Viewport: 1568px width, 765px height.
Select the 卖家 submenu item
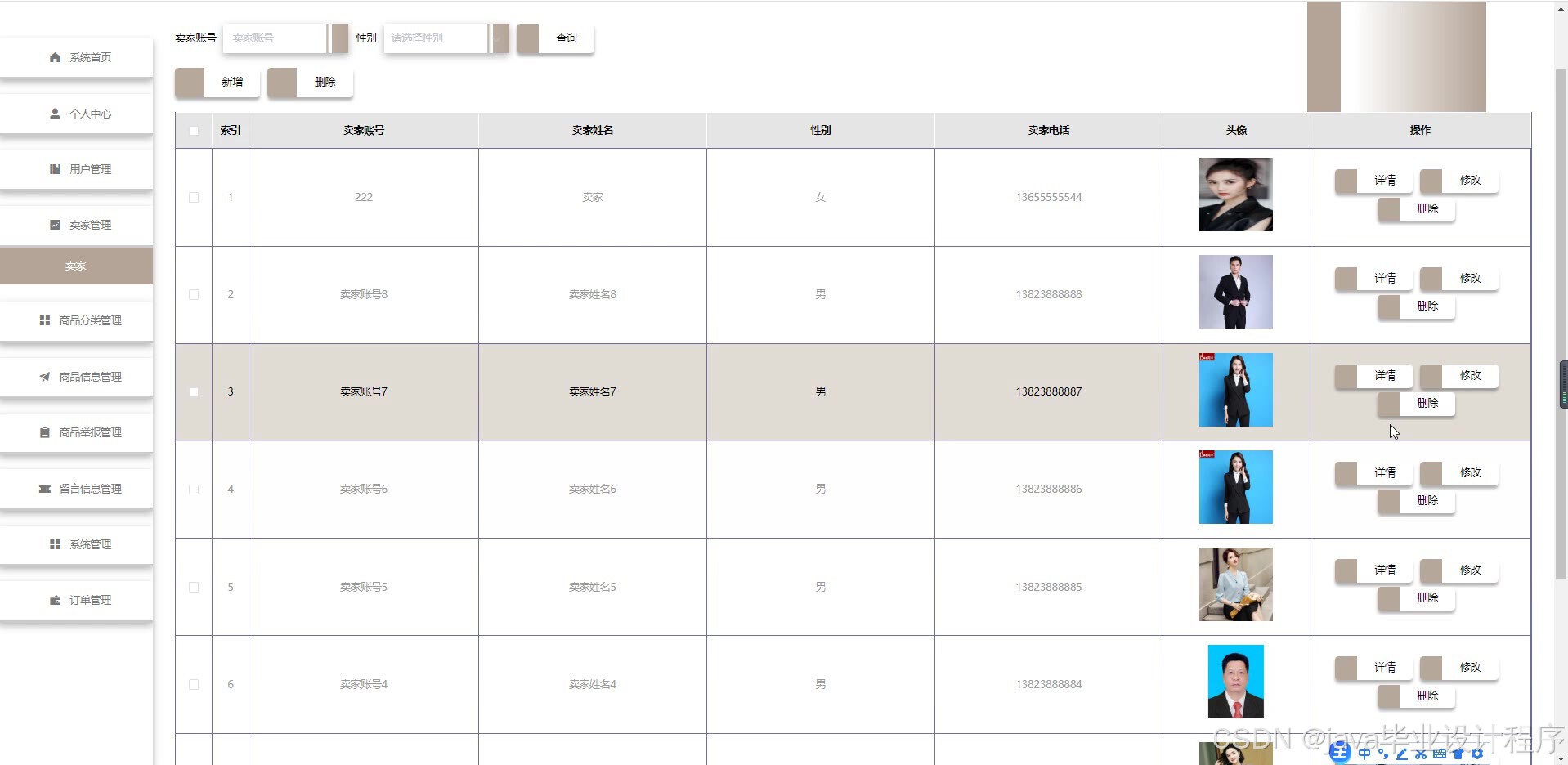76,266
